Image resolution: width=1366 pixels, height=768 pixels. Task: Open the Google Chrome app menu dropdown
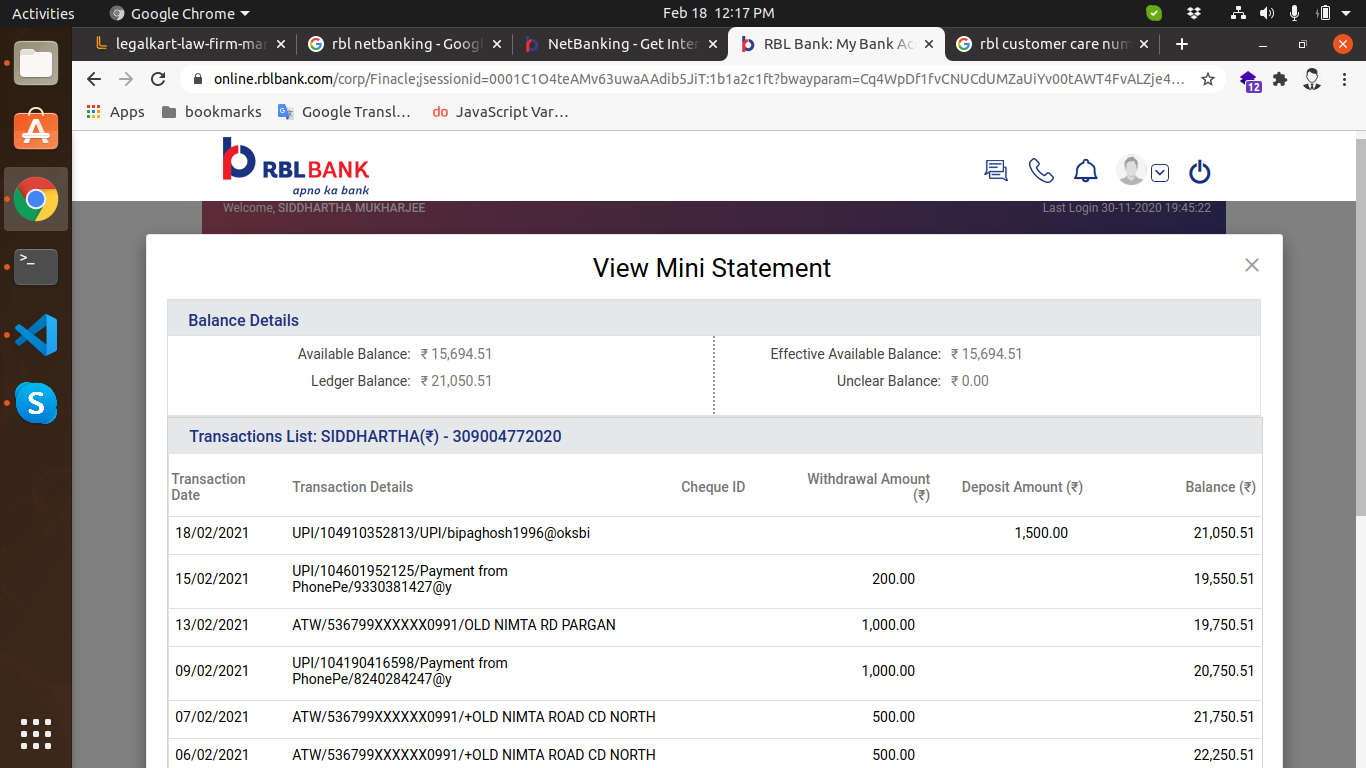(x=180, y=14)
